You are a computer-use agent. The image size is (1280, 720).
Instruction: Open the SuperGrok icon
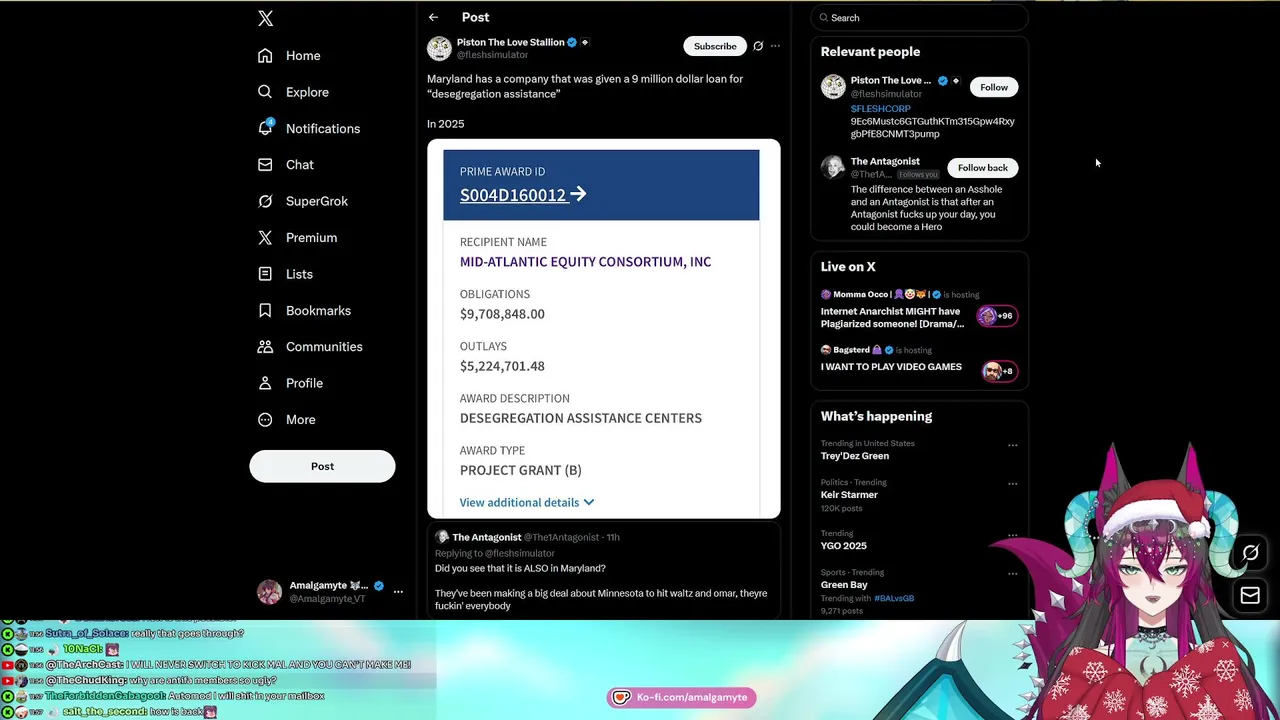265,201
